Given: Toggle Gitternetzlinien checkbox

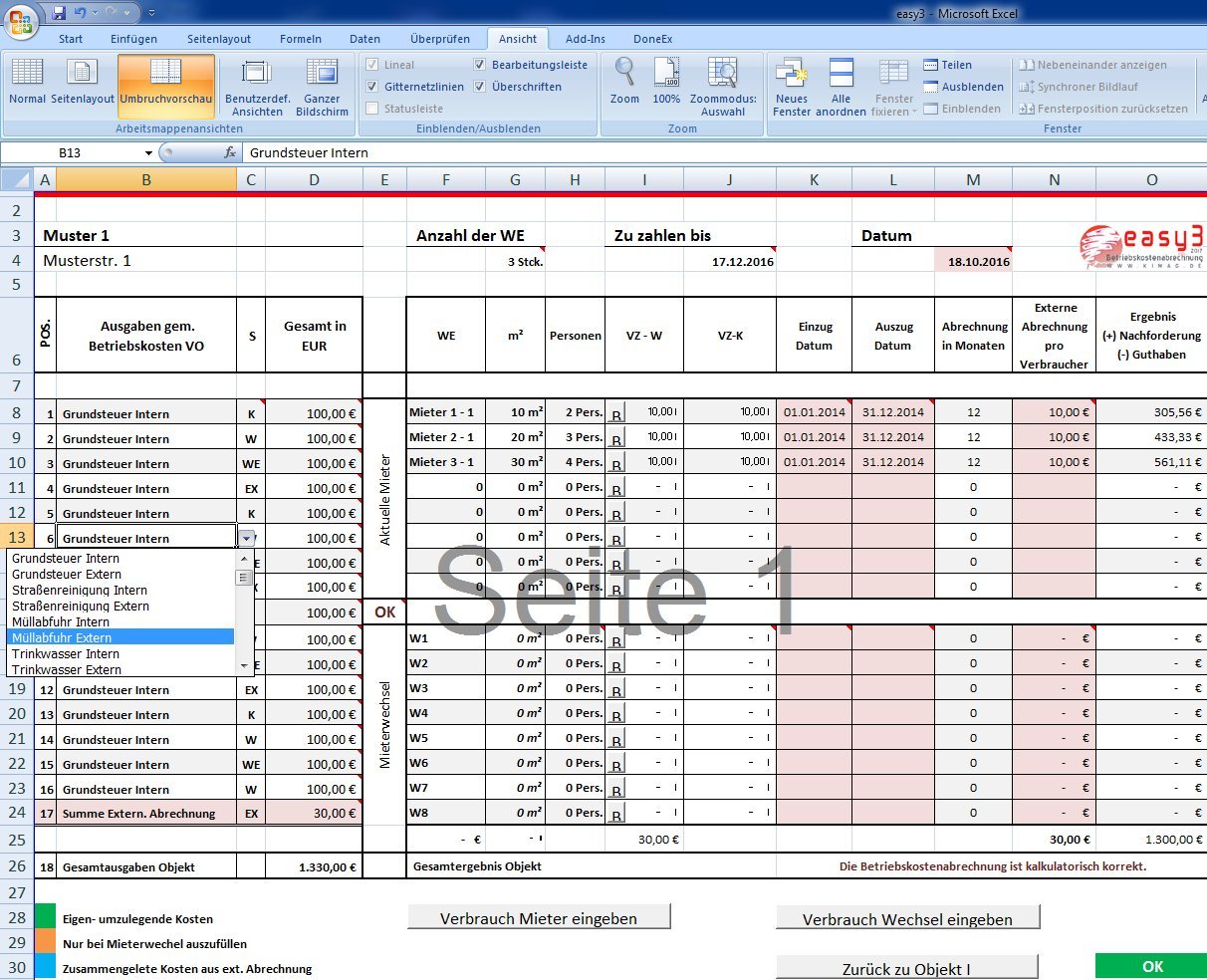Looking at the screenshot, I should pos(372,87).
